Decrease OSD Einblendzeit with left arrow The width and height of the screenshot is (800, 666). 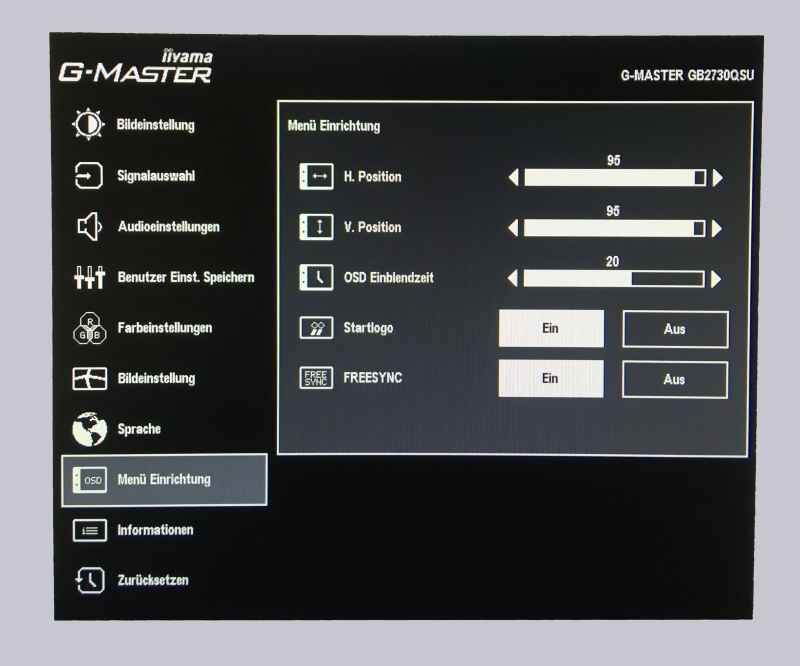(513, 279)
